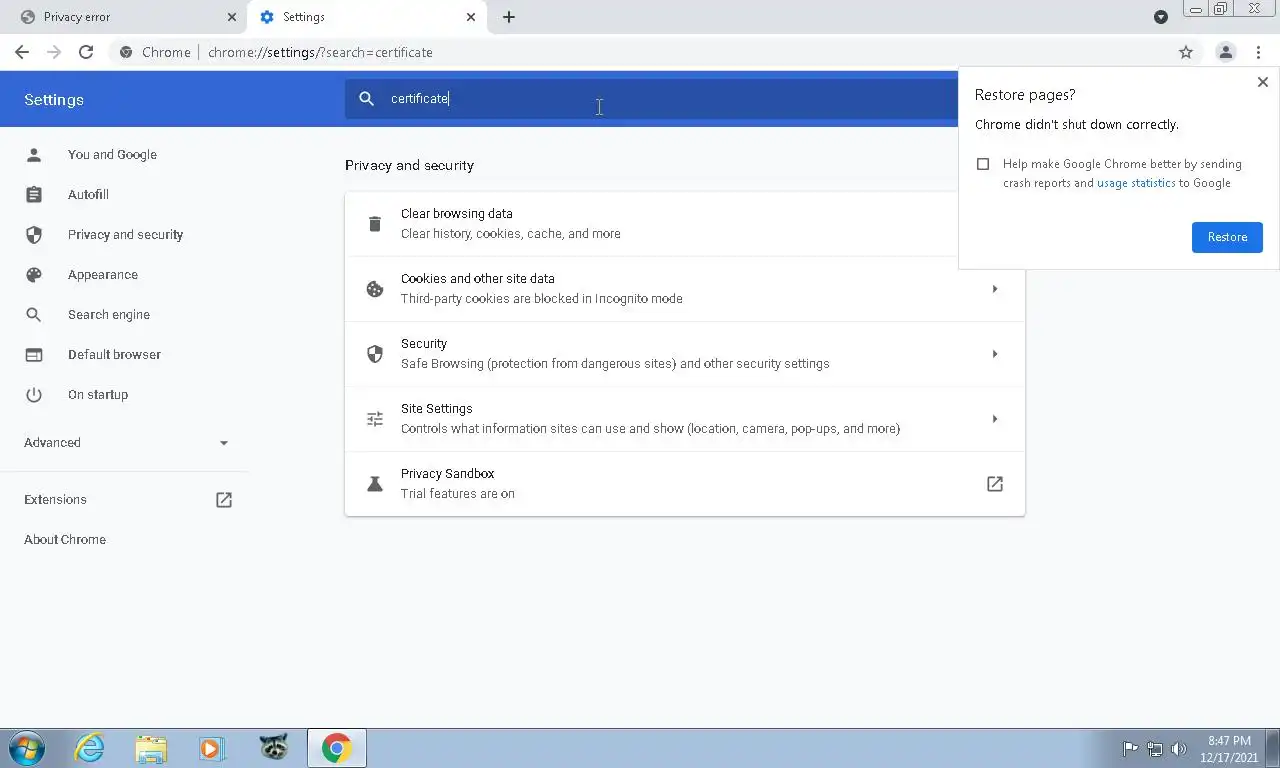Open Appearance settings section

[x=103, y=274]
